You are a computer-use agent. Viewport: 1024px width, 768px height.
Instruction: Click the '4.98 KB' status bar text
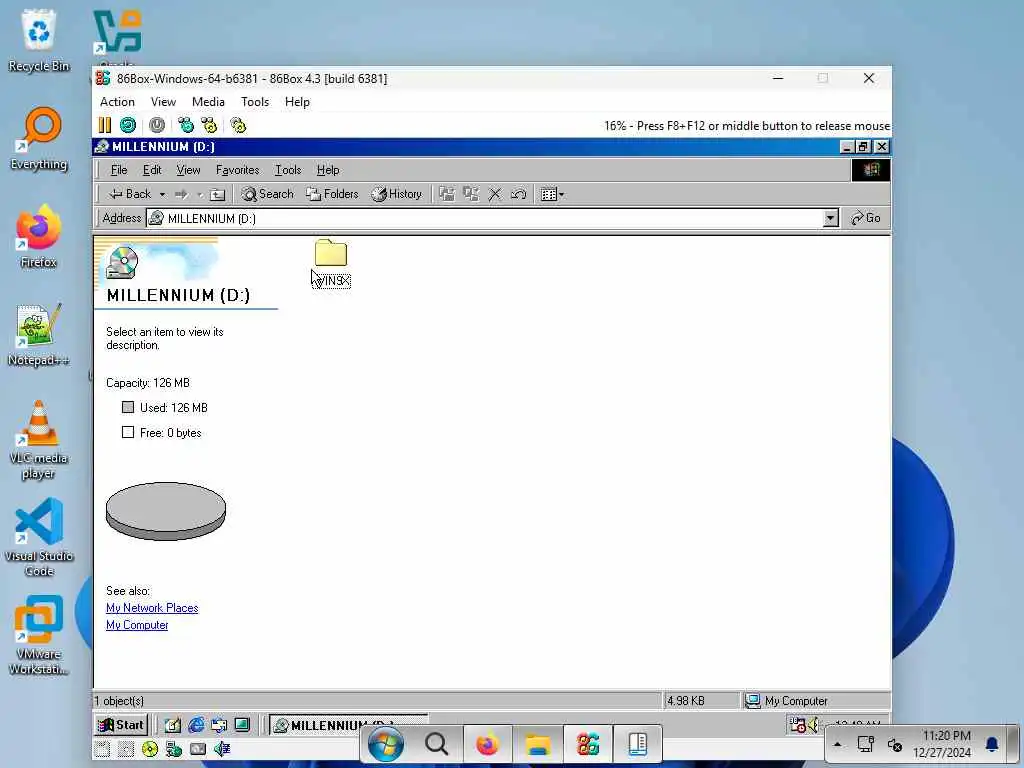[686, 701]
